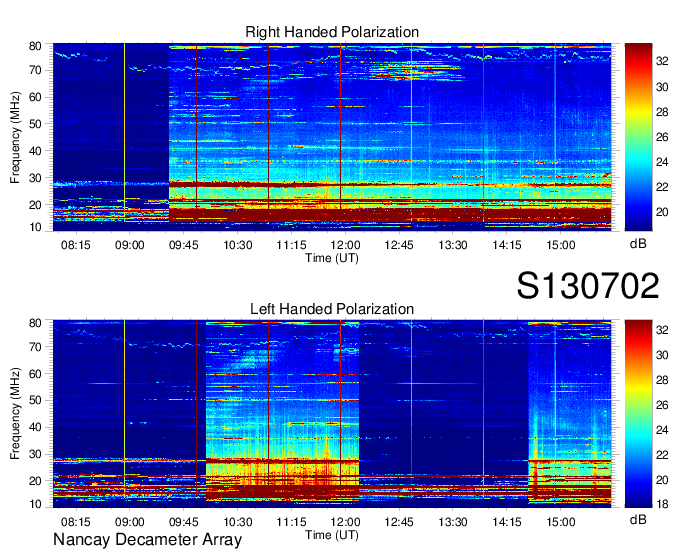Click the 18 tick on Left Handed color bar
This screenshot has width=680, height=552.
pyautogui.click(x=662, y=504)
